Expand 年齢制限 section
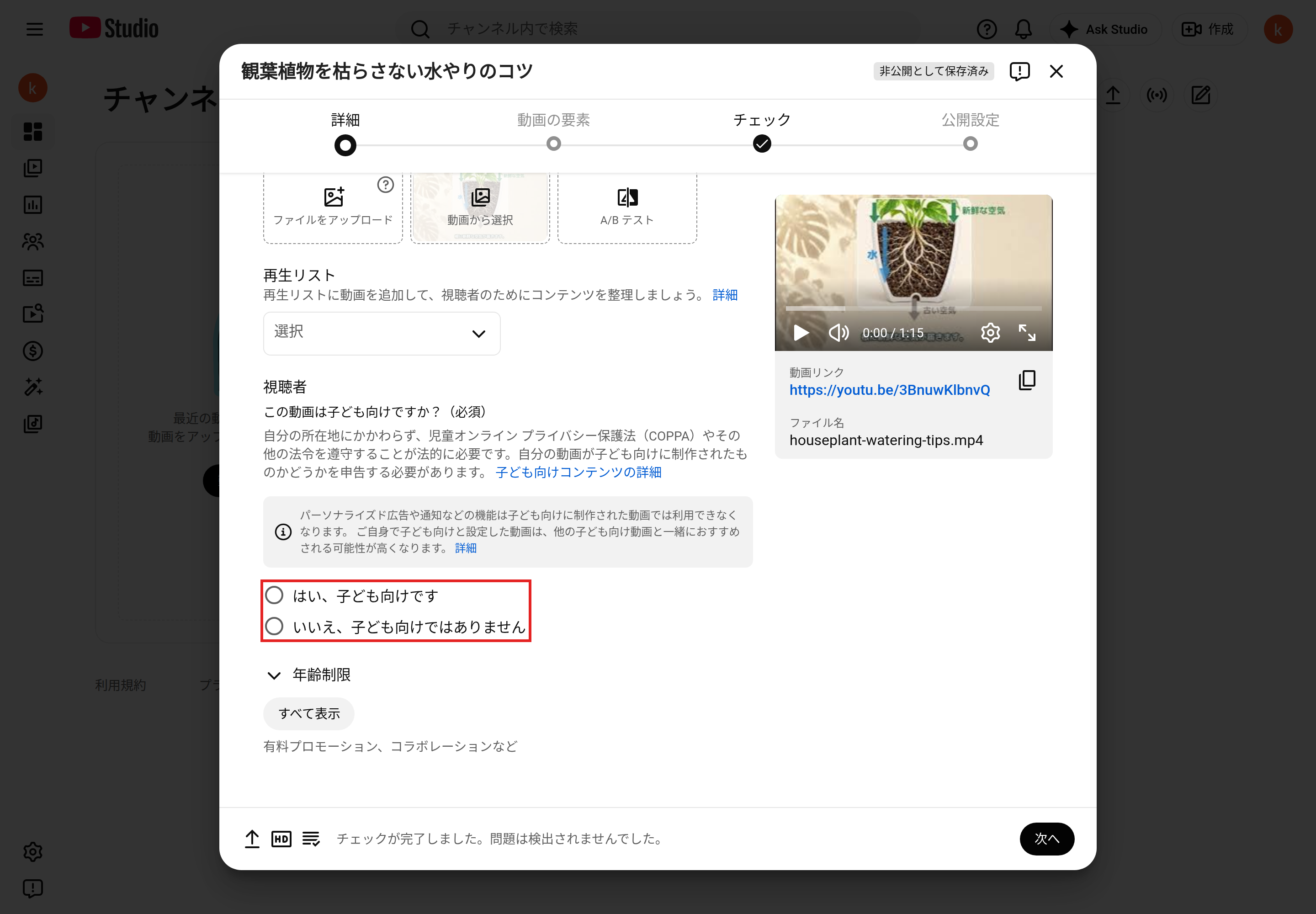The width and height of the screenshot is (1316, 914). [308, 675]
